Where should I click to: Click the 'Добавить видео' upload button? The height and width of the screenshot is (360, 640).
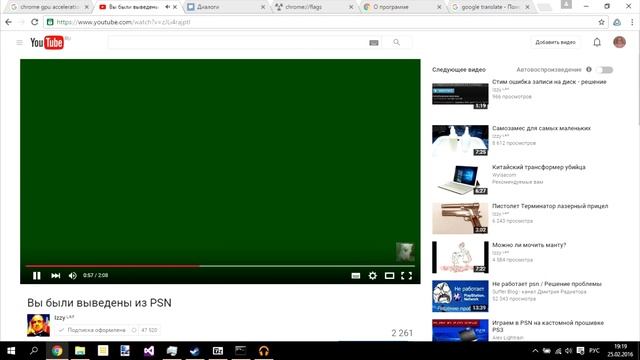555,42
